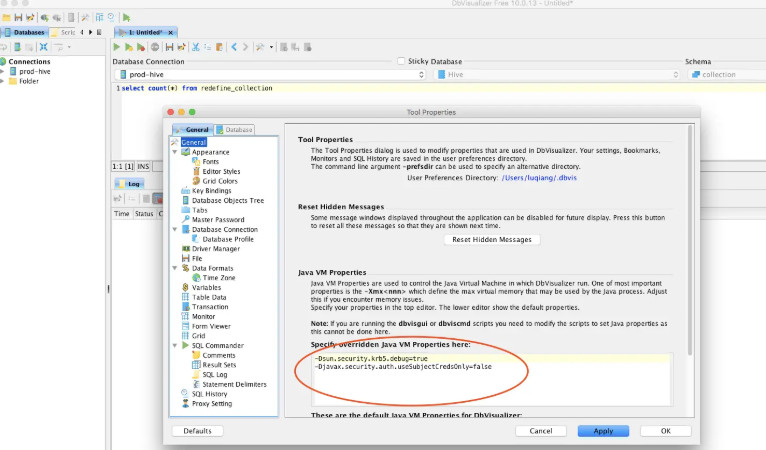Viewport: 766px width, 450px height.
Task: Open the Database tab in Tool Properties
Action: coord(234,129)
